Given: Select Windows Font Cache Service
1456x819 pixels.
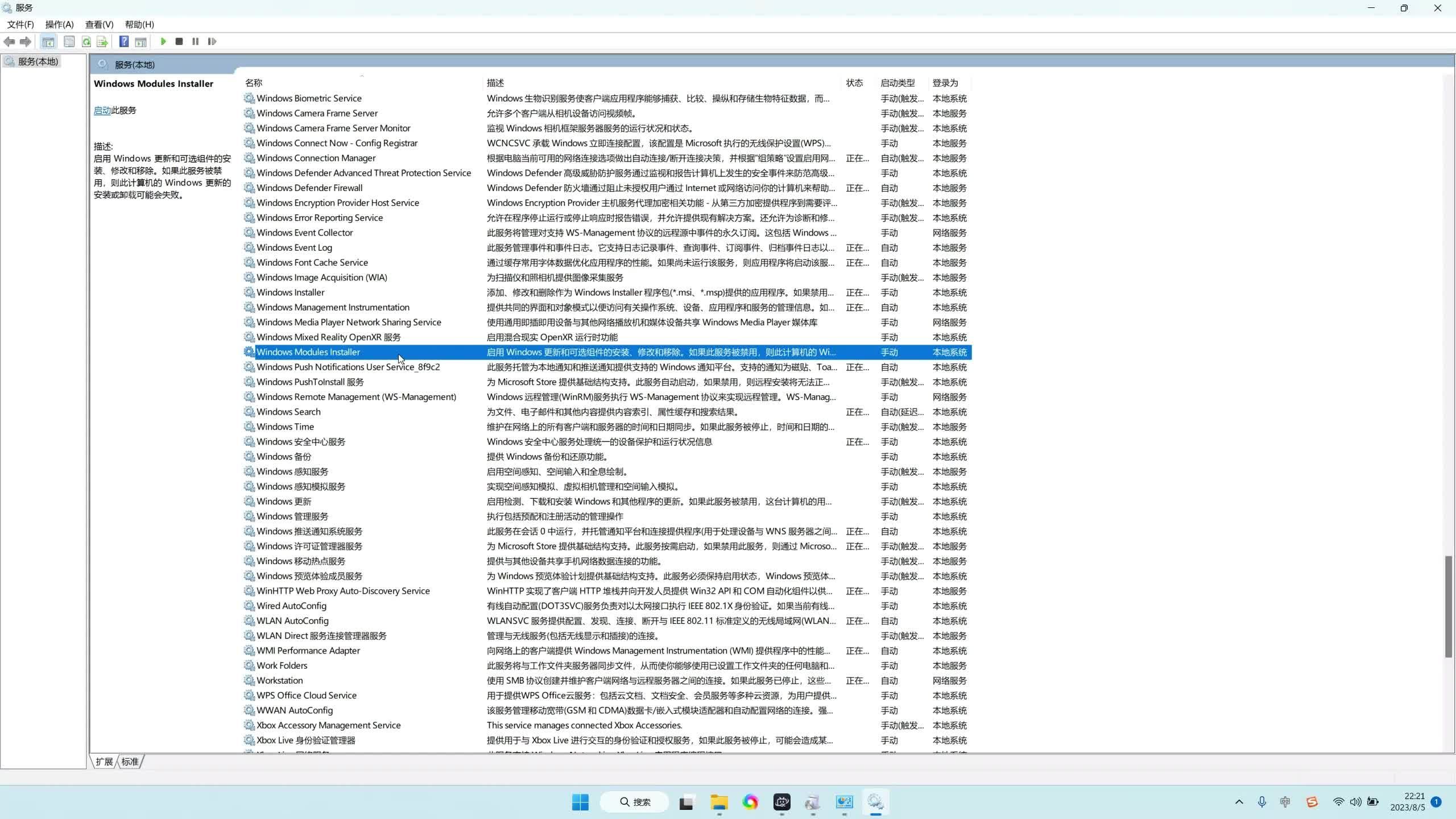Looking at the screenshot, I should point(607,263).
